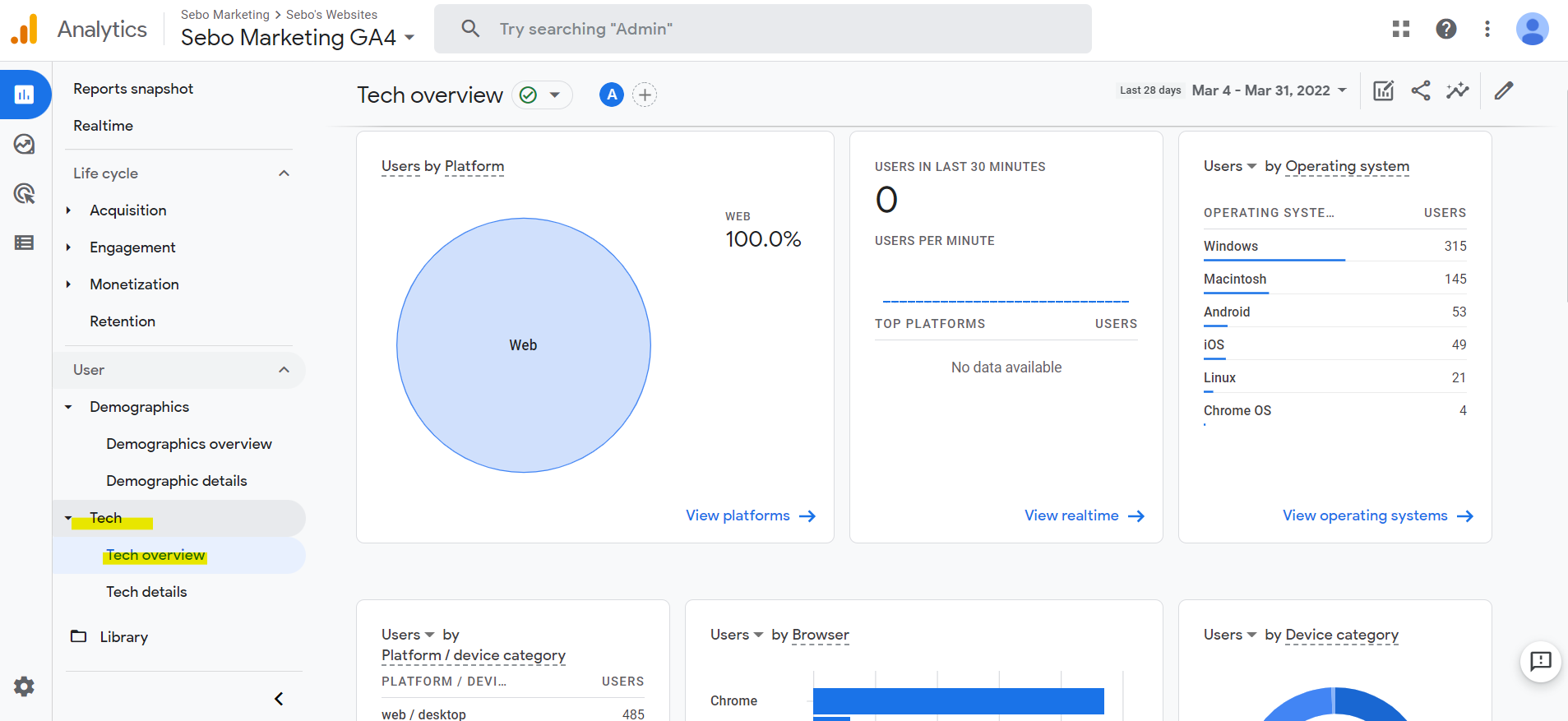Image resolution: width=1568 pixels, height=721 pixels.
Task: Click the Chrome bar in Browser chart
Action: pos(959,701)
